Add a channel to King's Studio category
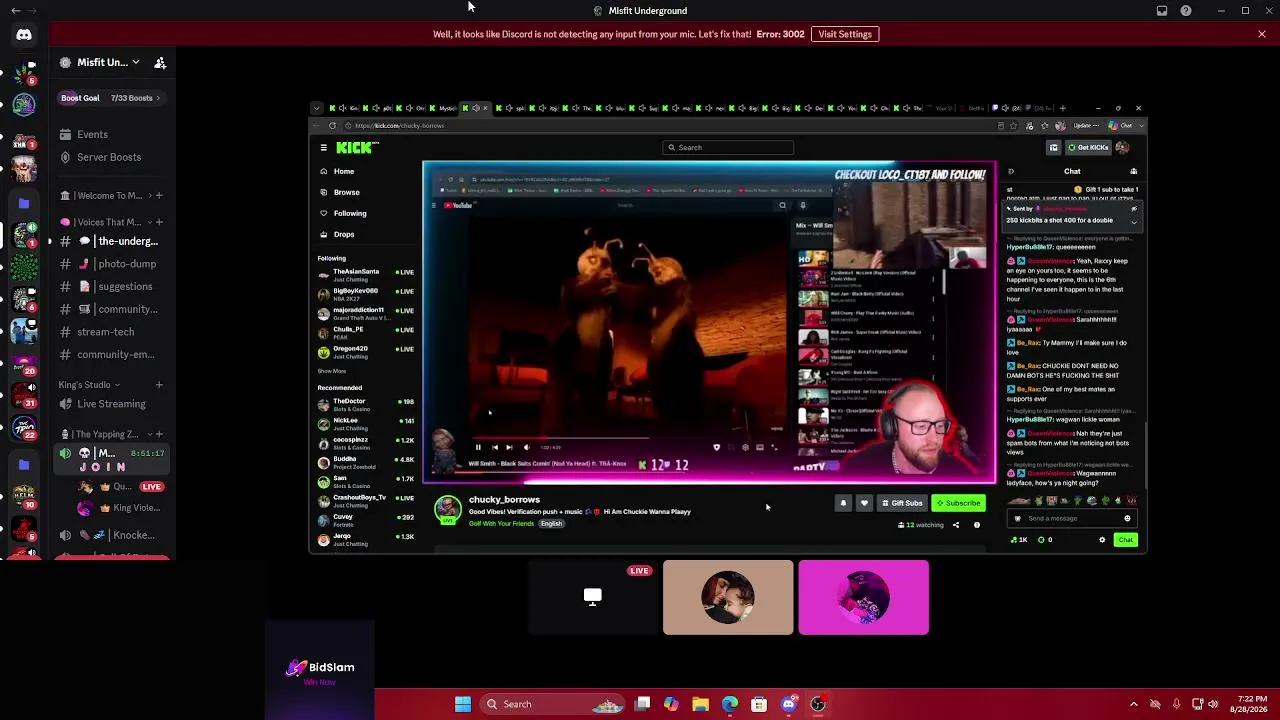 [x=159, y=385]
